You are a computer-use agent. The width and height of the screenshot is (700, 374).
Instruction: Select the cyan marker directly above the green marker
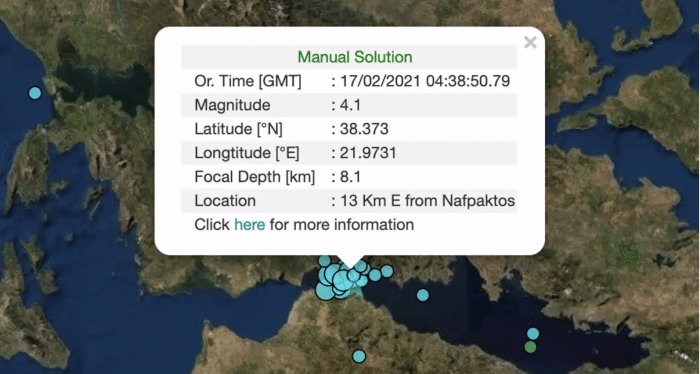click(533, 333)
